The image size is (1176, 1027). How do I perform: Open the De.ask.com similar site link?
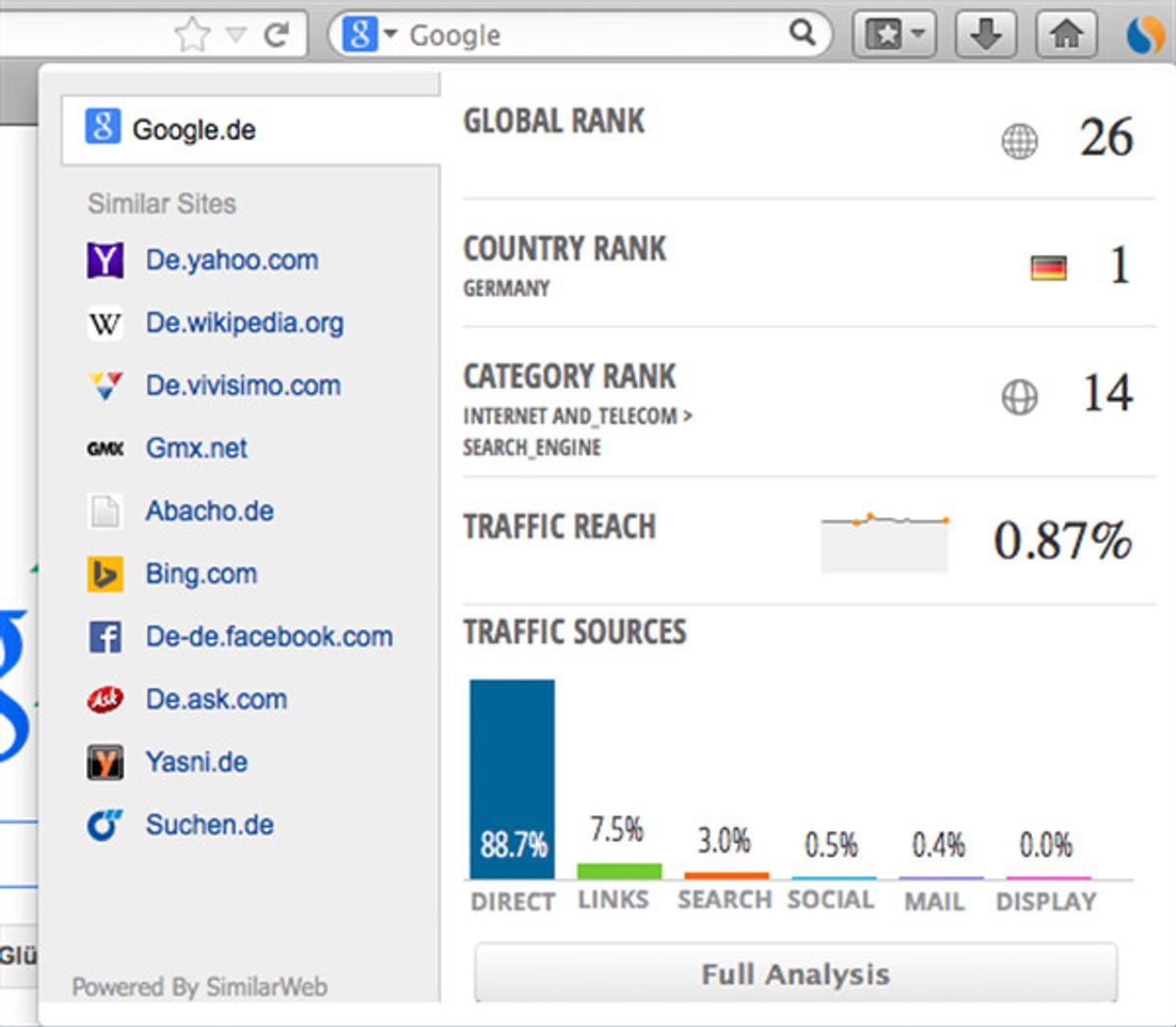tap(217, 699)
